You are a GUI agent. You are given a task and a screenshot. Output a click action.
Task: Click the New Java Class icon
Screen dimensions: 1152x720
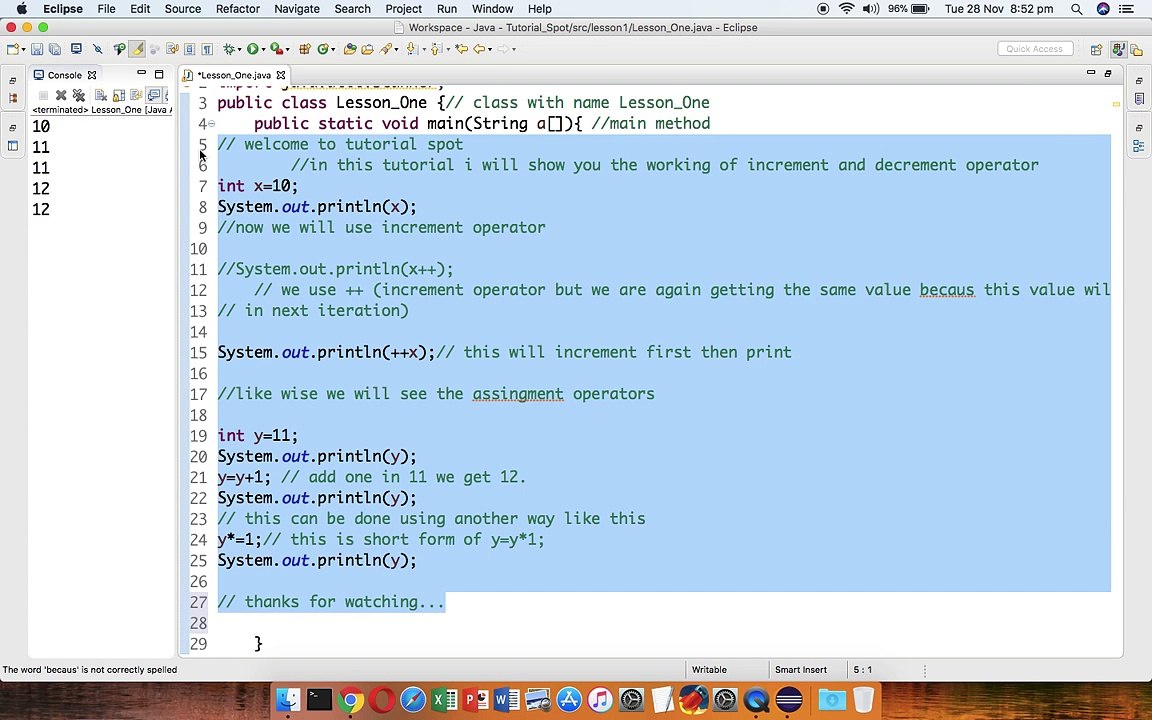coord(323,49)
